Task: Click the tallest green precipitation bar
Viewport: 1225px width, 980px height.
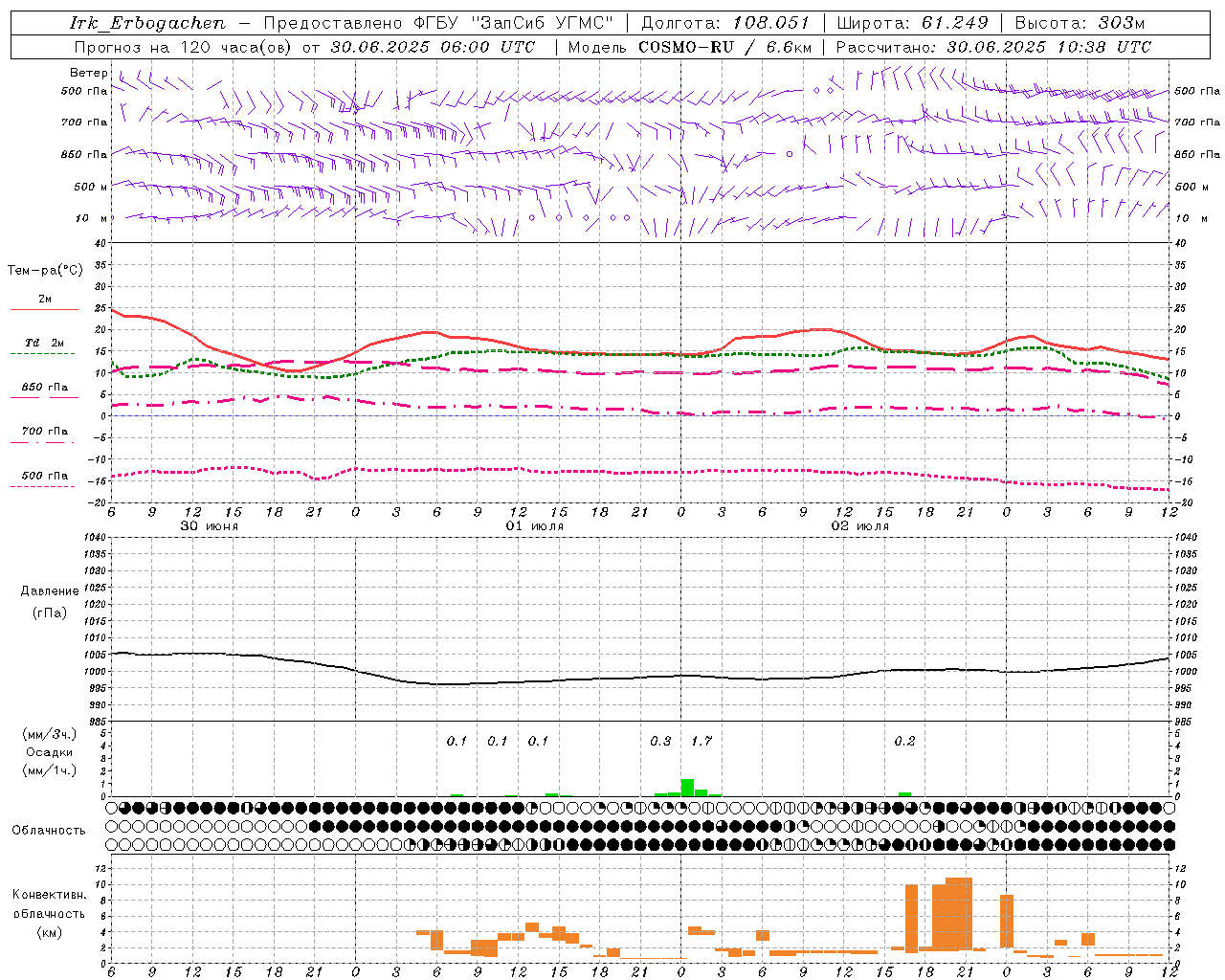Action: pos(687,788)
